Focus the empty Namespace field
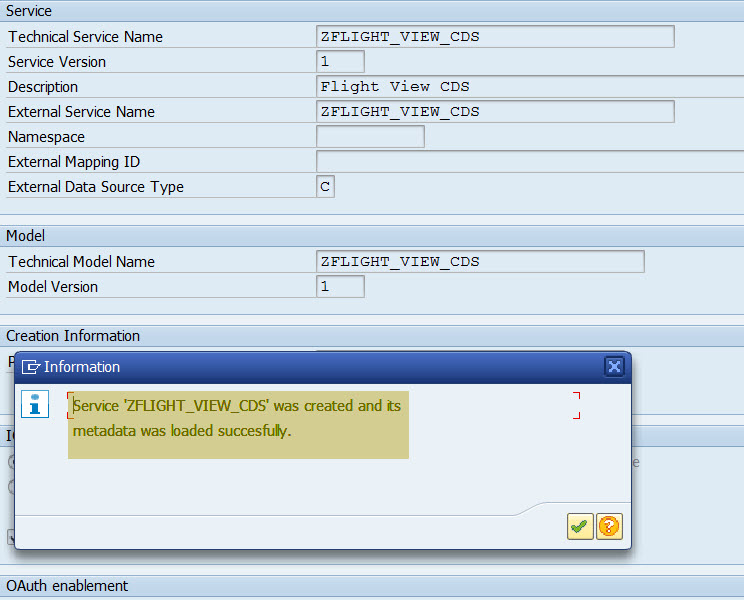744x600 pixels. [370, 137]
